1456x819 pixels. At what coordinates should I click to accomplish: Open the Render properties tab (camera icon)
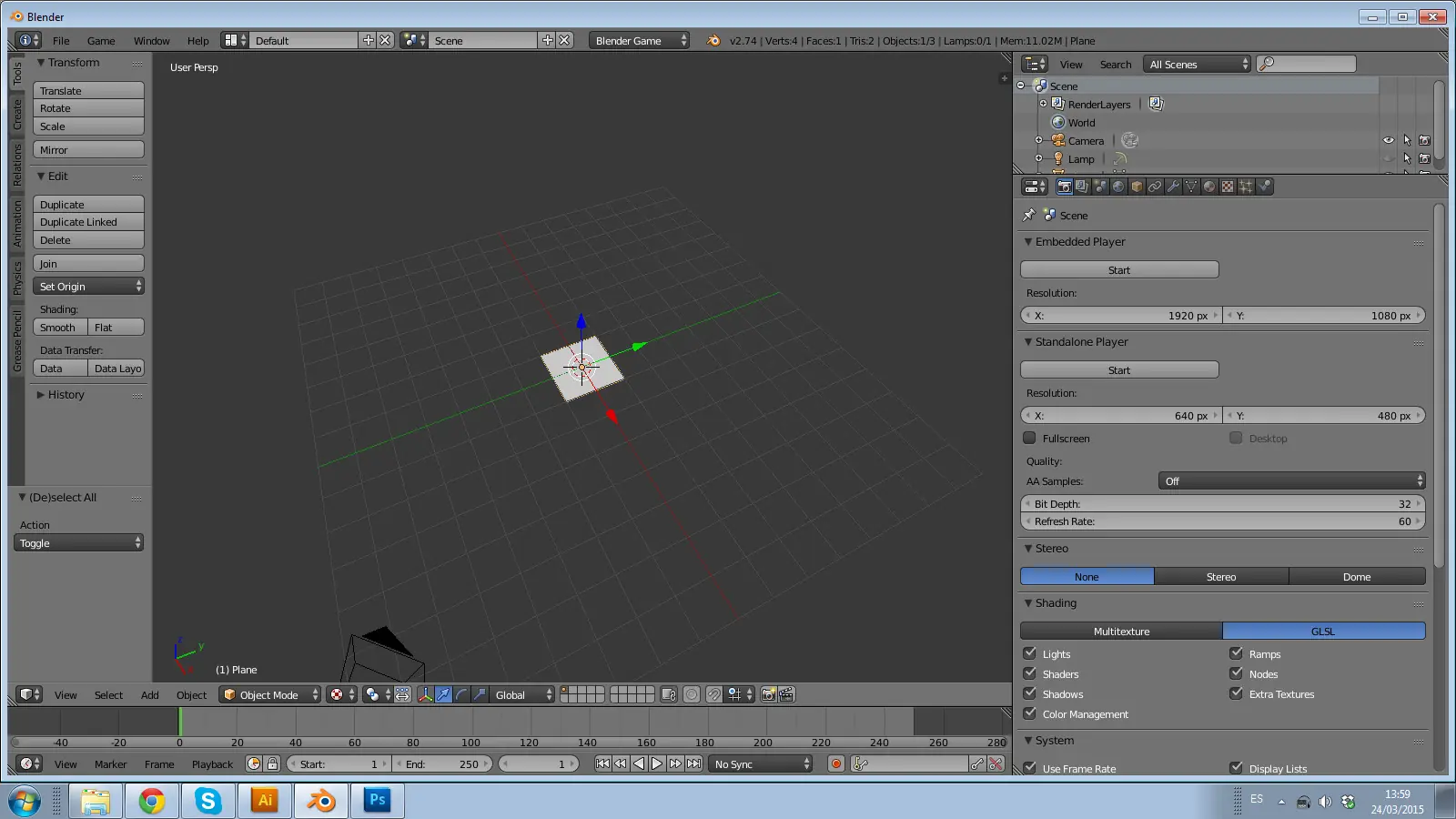click(x=1064, y=187)
